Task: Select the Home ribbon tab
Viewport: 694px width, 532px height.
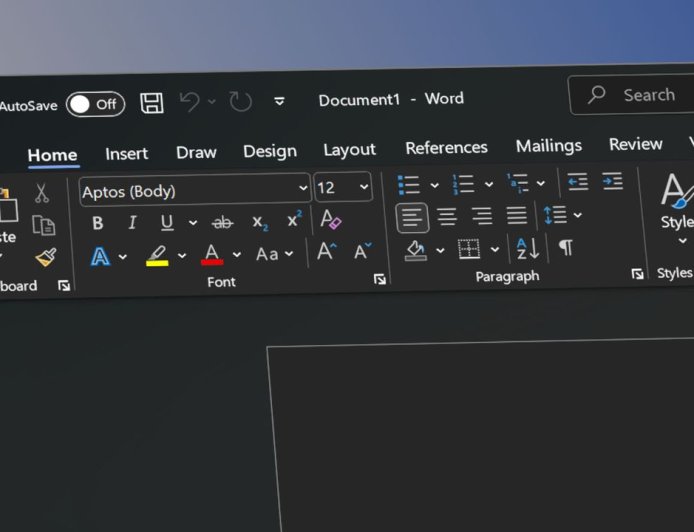Action: pos(52,155)
